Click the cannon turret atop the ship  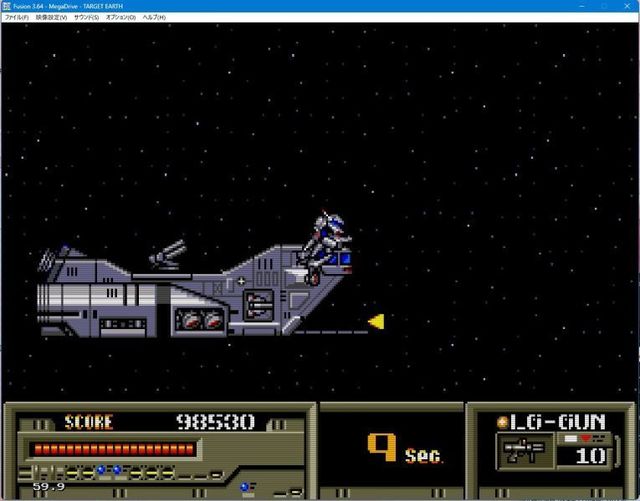(x=168, y=255)
